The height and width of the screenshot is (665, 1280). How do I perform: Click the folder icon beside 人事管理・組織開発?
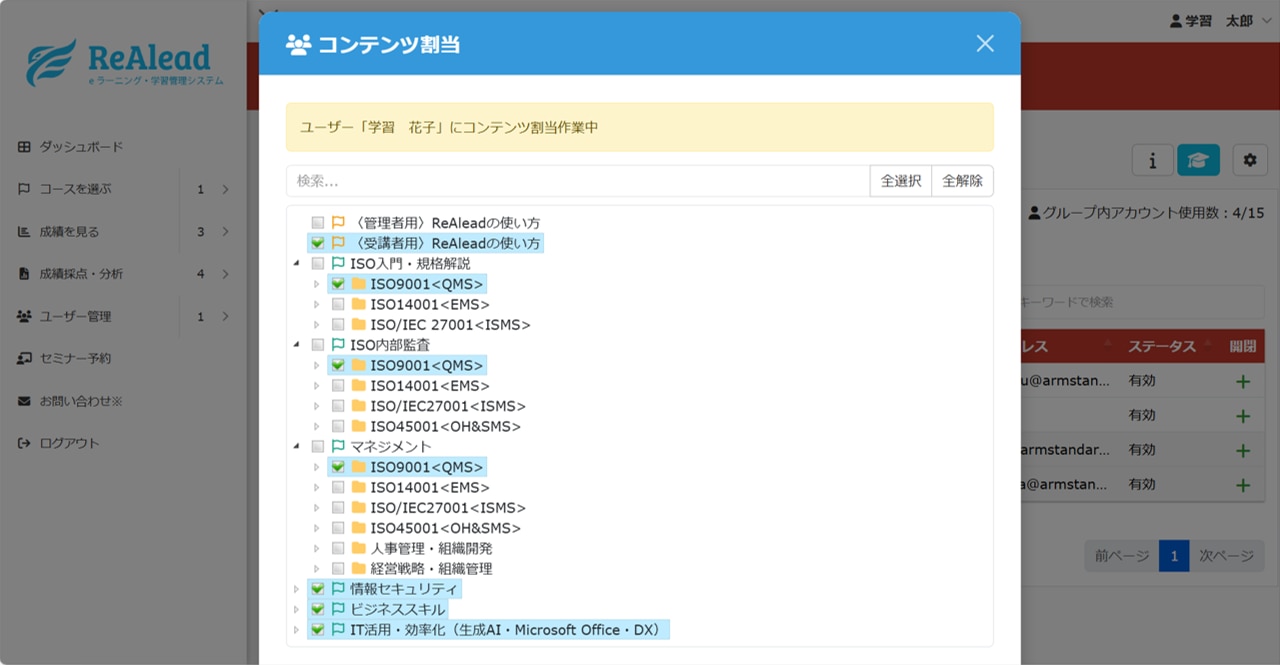coord(358,548)
